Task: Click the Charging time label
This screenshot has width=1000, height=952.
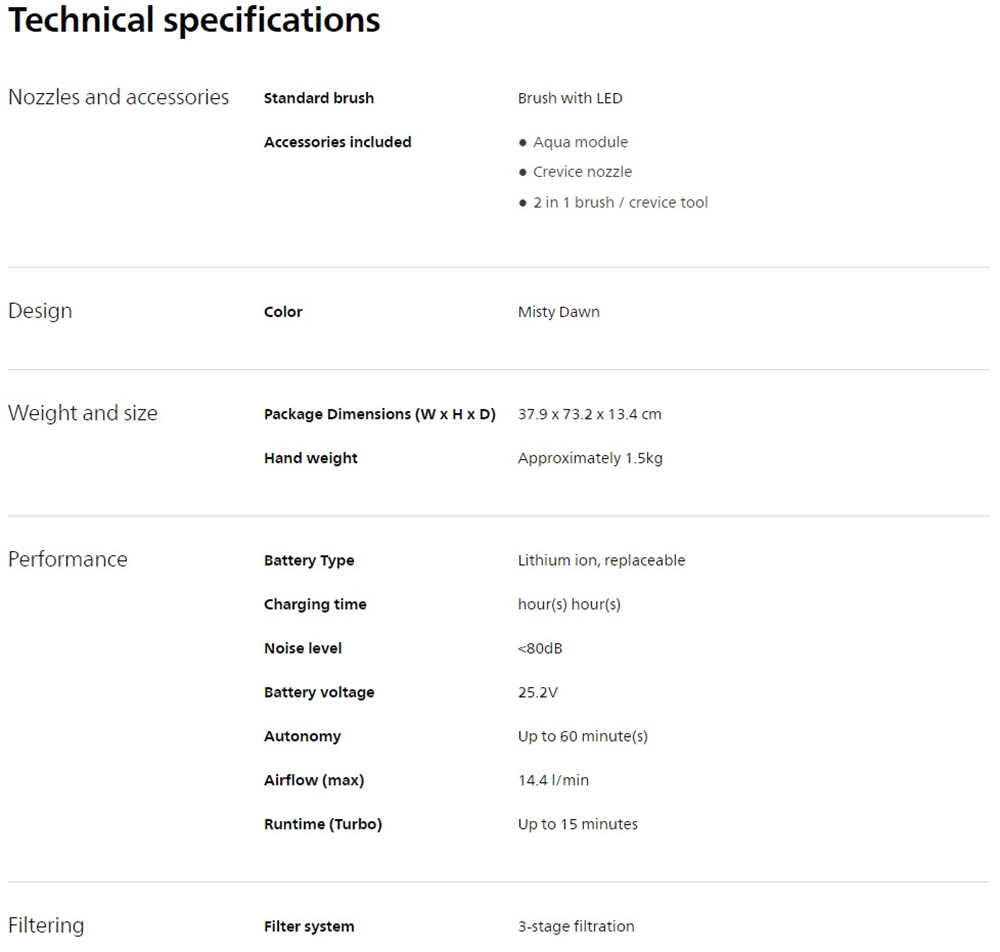Action: click(x=315, y=604)
